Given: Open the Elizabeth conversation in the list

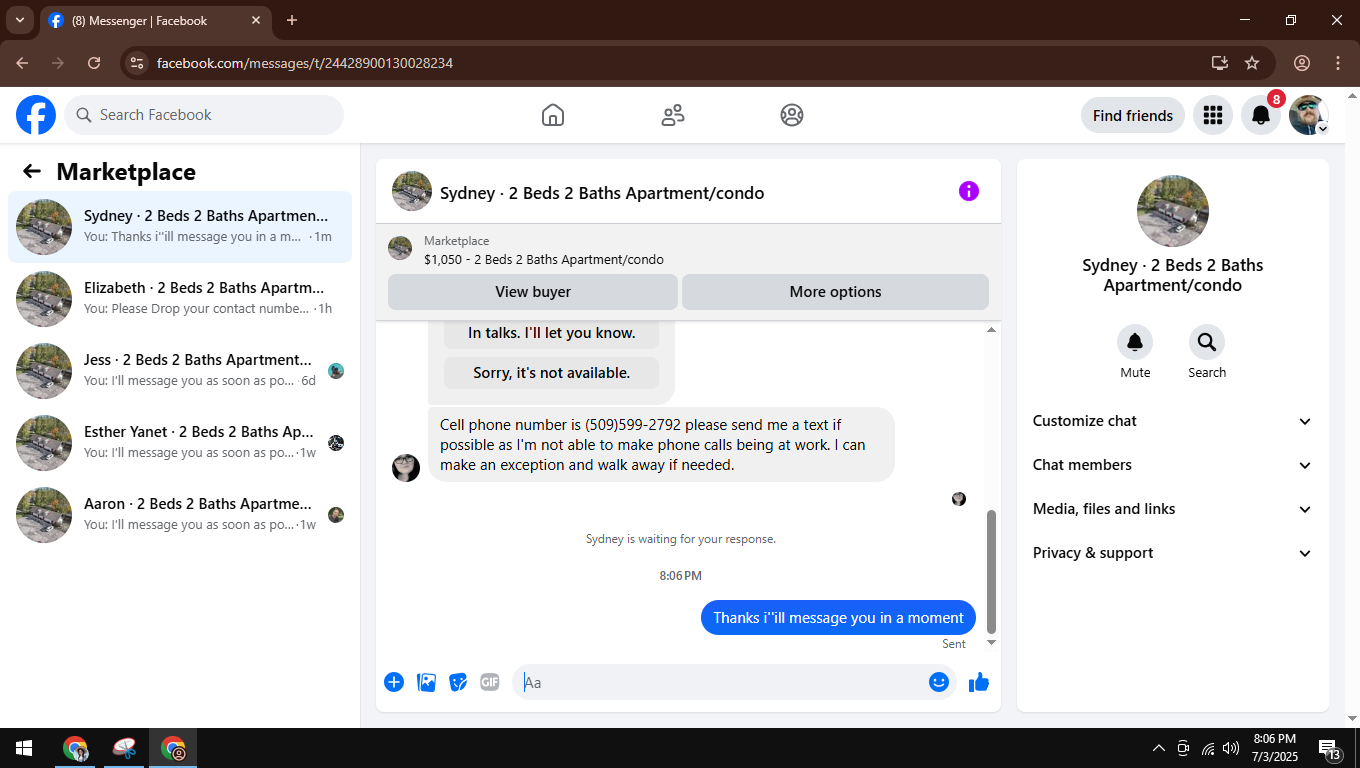Looking at the screenshot, I should (180, 299).
